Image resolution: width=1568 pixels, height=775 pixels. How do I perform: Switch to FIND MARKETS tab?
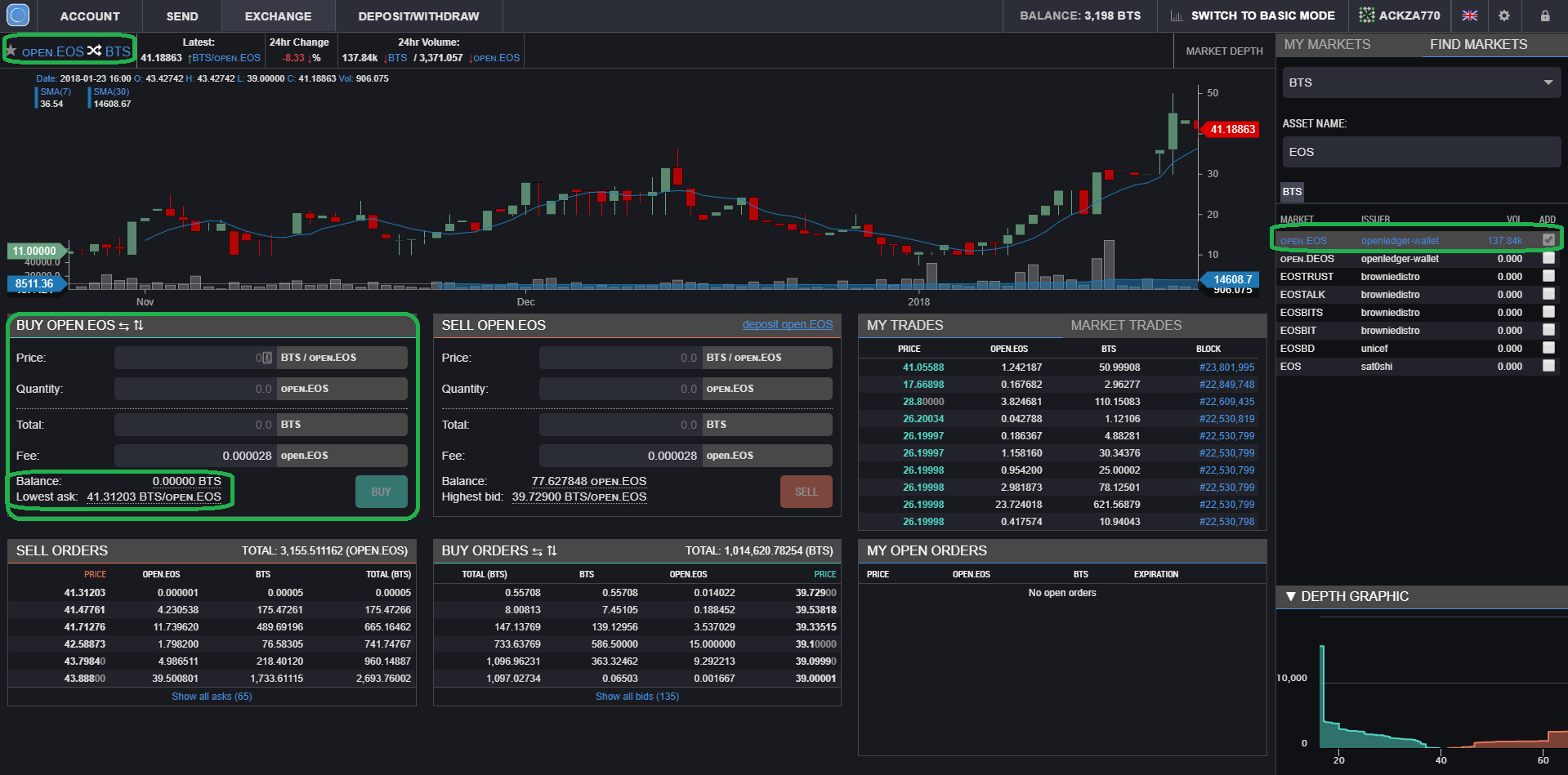(x=1478, y=44)
